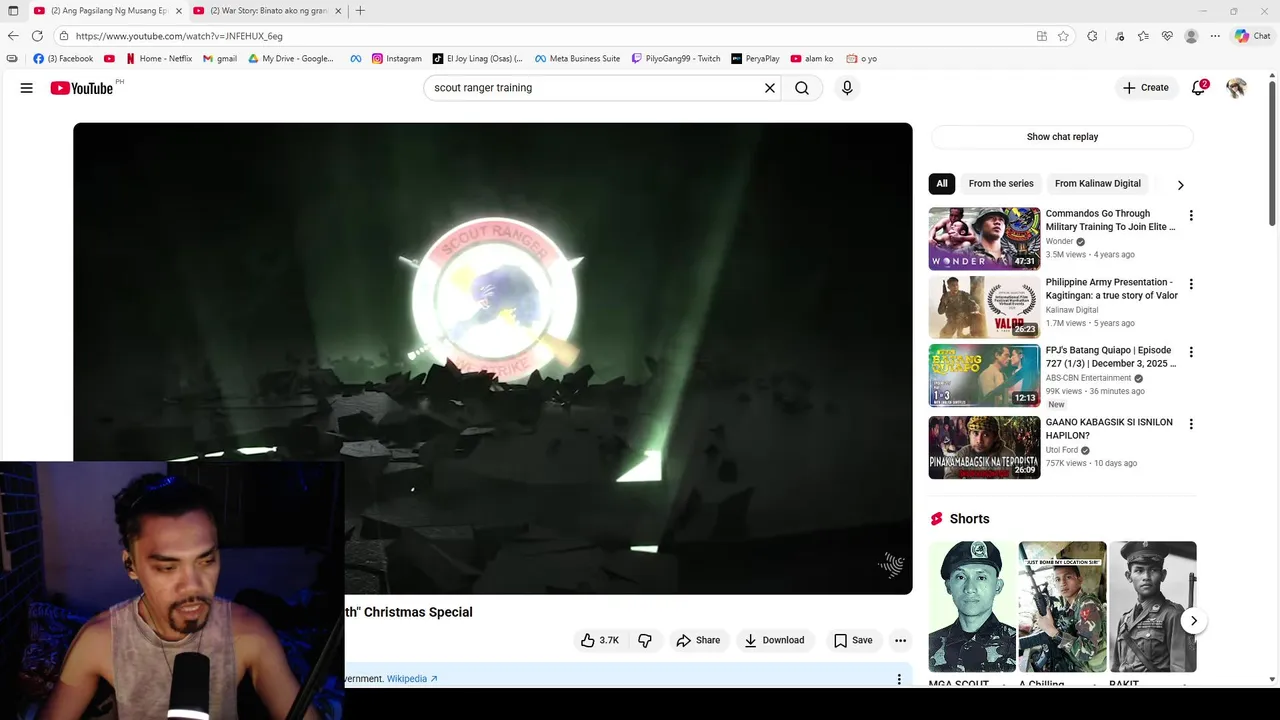
Task: Open the green beret soldier Short
Action: click(x=972, y=607)
